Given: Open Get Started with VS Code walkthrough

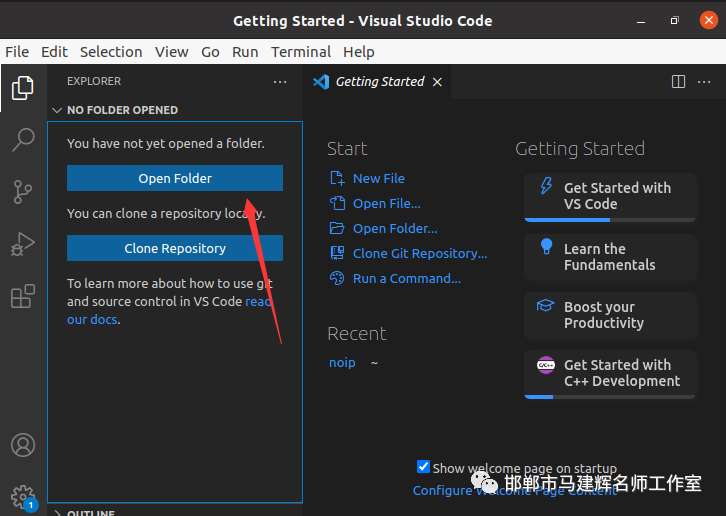Looking at the screenshot, I should [x=610, y=196].
